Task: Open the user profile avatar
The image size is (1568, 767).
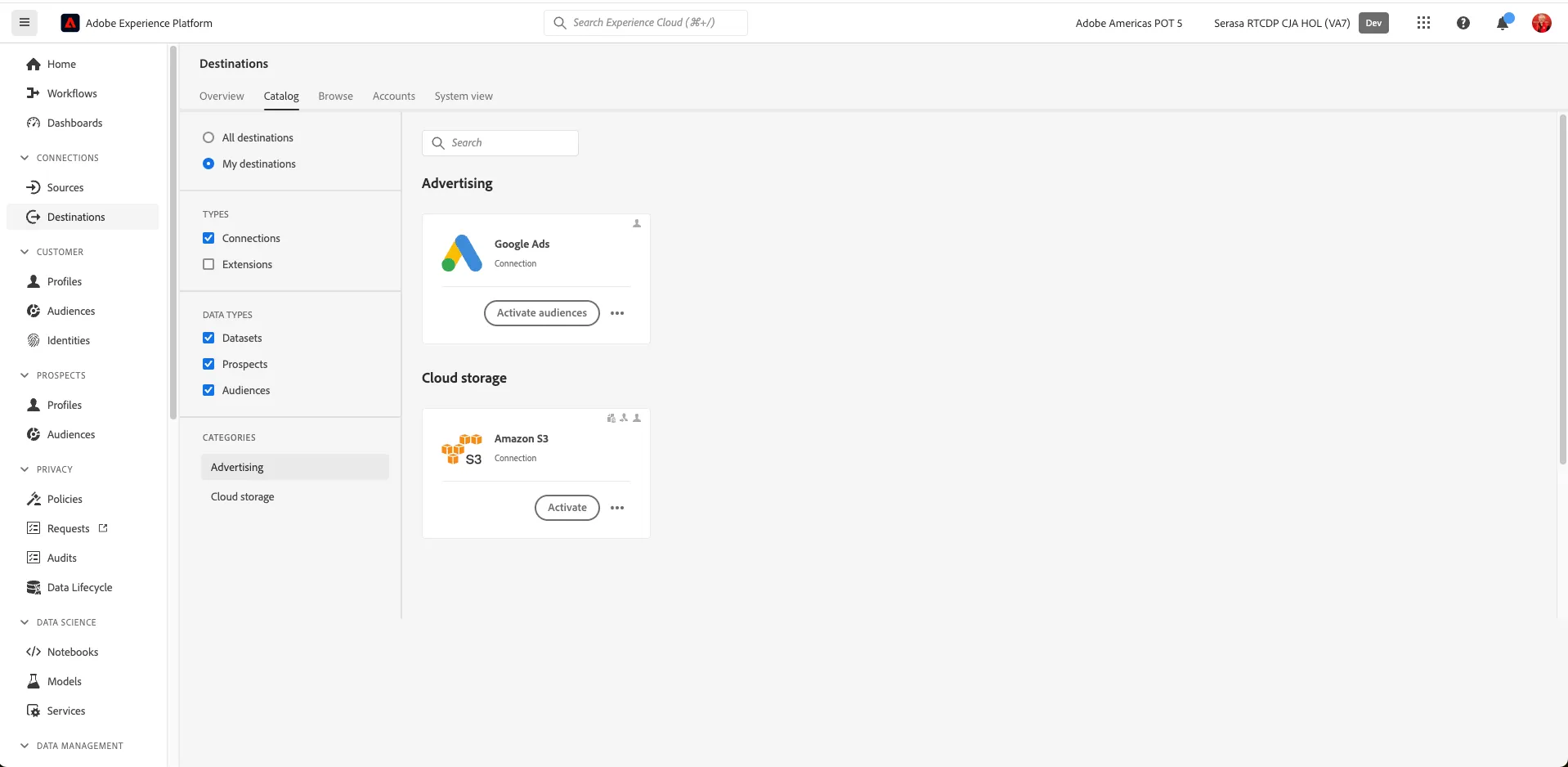Action: coord(1542,23)
